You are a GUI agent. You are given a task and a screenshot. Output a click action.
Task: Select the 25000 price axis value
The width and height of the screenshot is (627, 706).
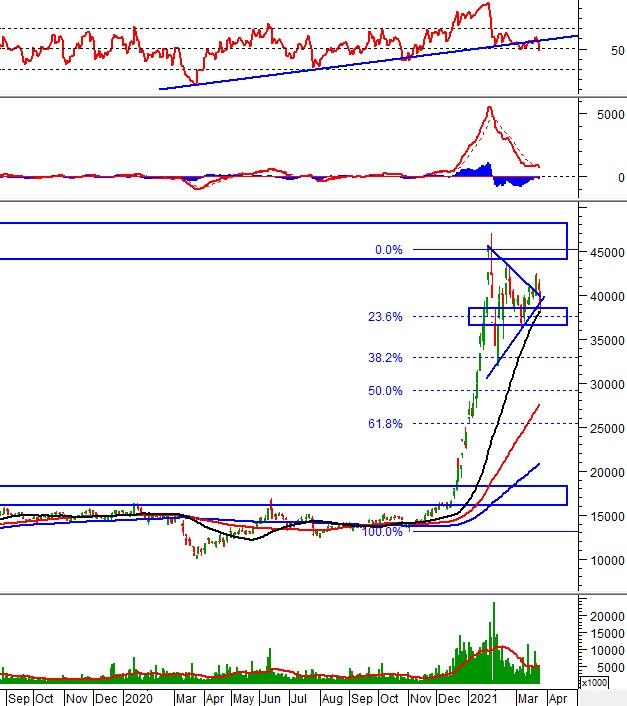607,429
